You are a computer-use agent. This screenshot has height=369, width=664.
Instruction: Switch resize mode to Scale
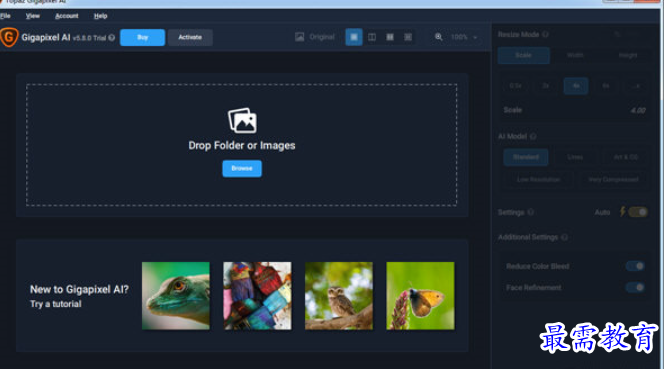[523, 55]
